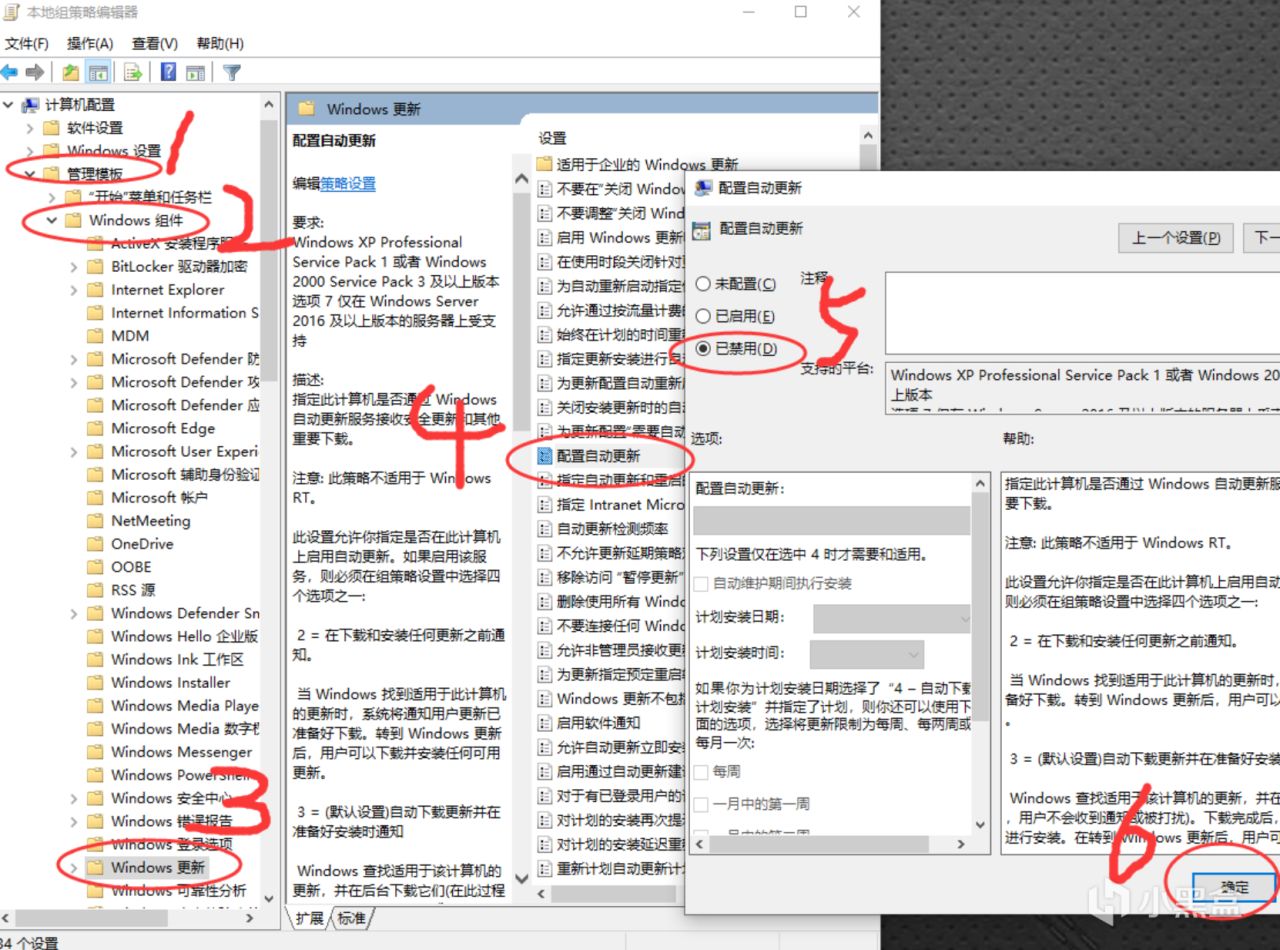
Task: Click inside the 注释 comment text box
Action: [x=1082, y=313]
